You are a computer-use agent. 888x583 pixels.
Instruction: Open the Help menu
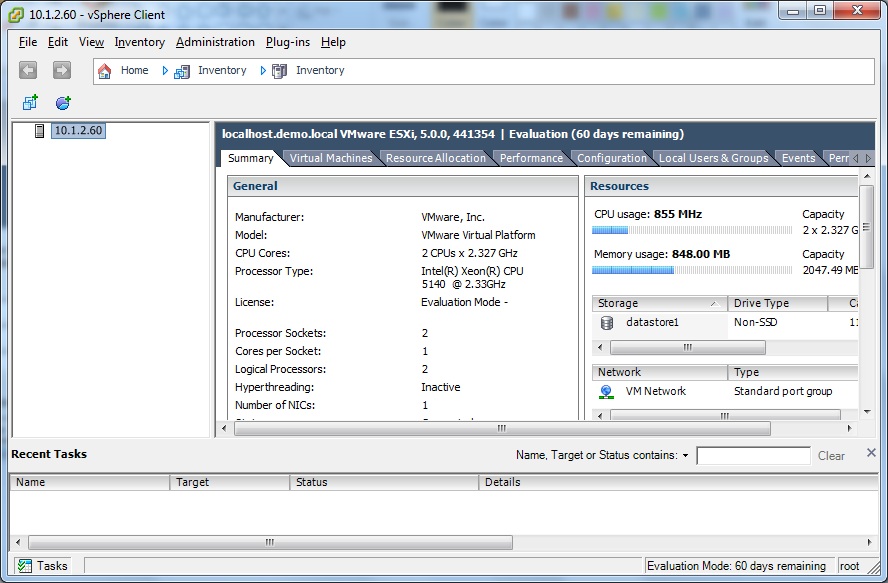333,42
